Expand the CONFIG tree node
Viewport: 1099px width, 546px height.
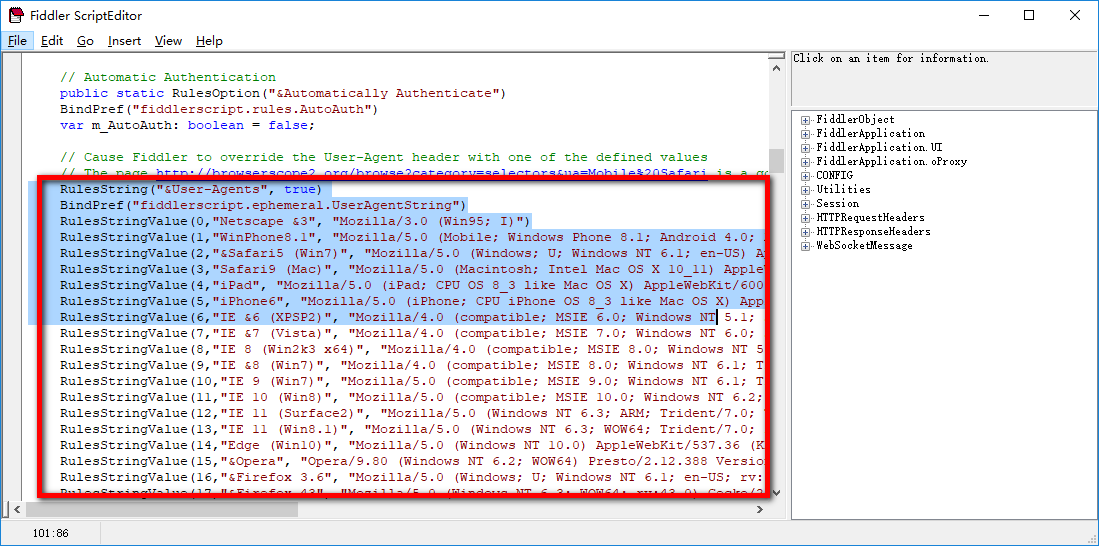point(805,176)
